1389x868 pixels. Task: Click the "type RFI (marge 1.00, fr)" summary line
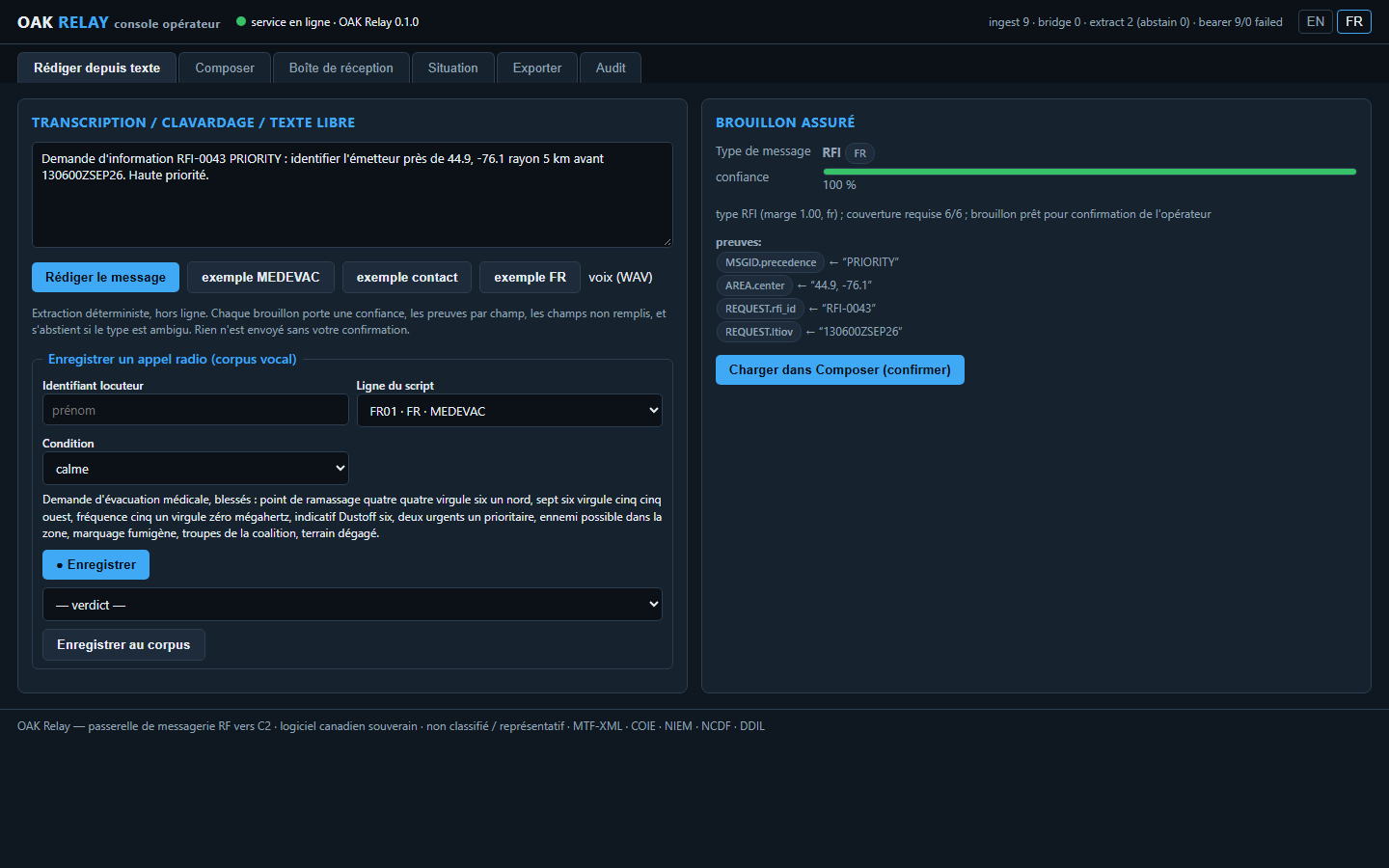pos(963,214)
